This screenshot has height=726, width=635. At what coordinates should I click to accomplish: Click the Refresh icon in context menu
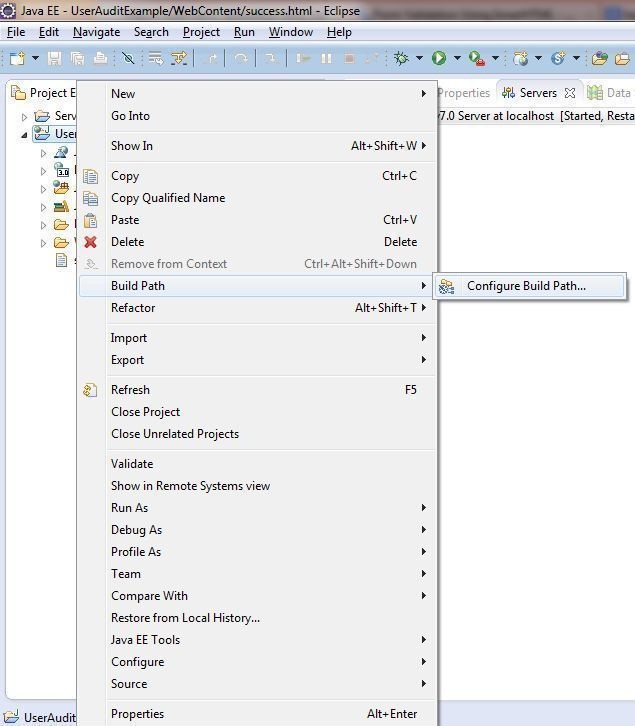click(90, 390)
